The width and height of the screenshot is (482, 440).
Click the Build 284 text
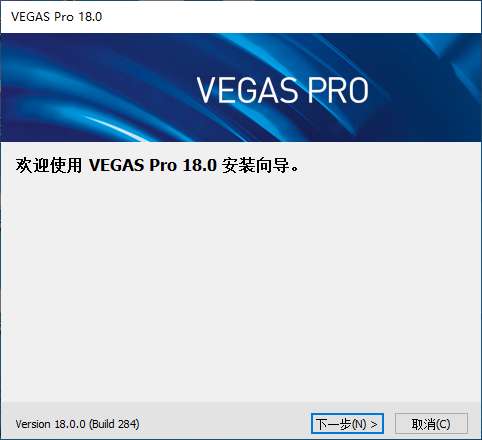(x=114, y=424)
